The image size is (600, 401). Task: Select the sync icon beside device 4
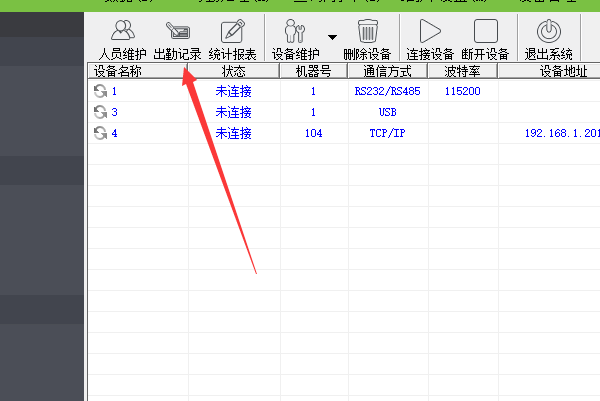tap(100, 133)
